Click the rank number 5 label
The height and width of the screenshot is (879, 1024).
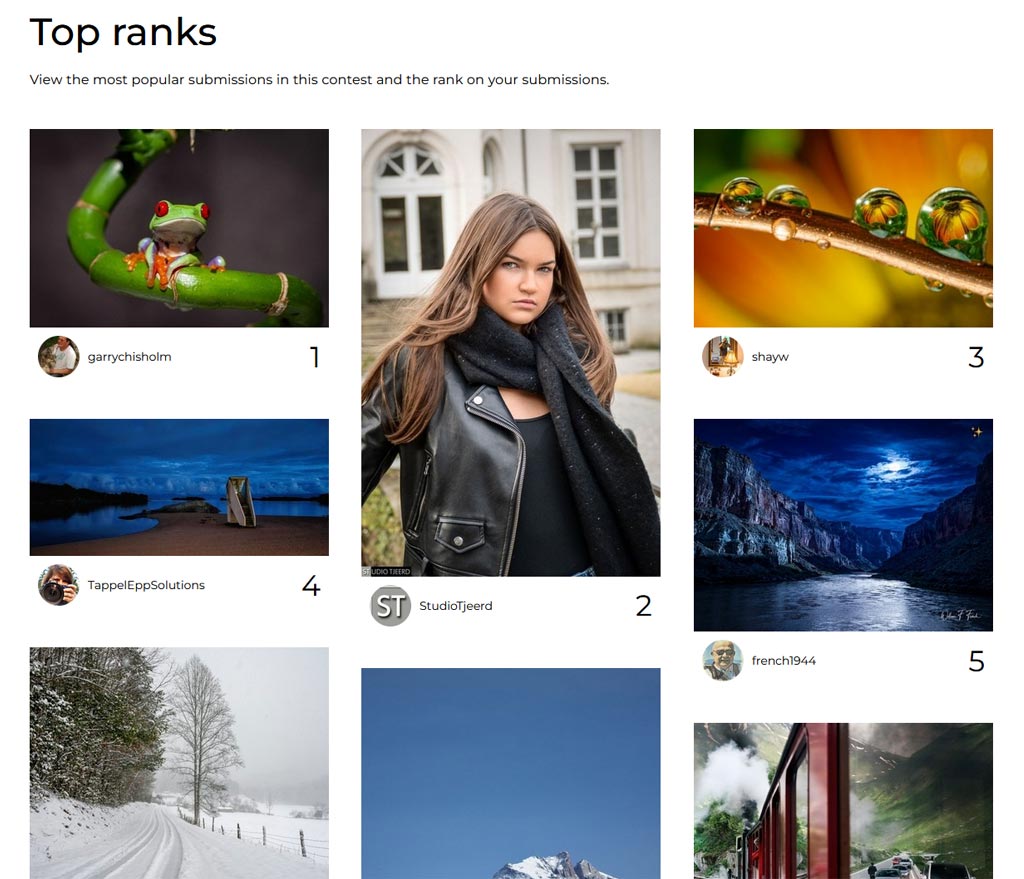[976, 661]
